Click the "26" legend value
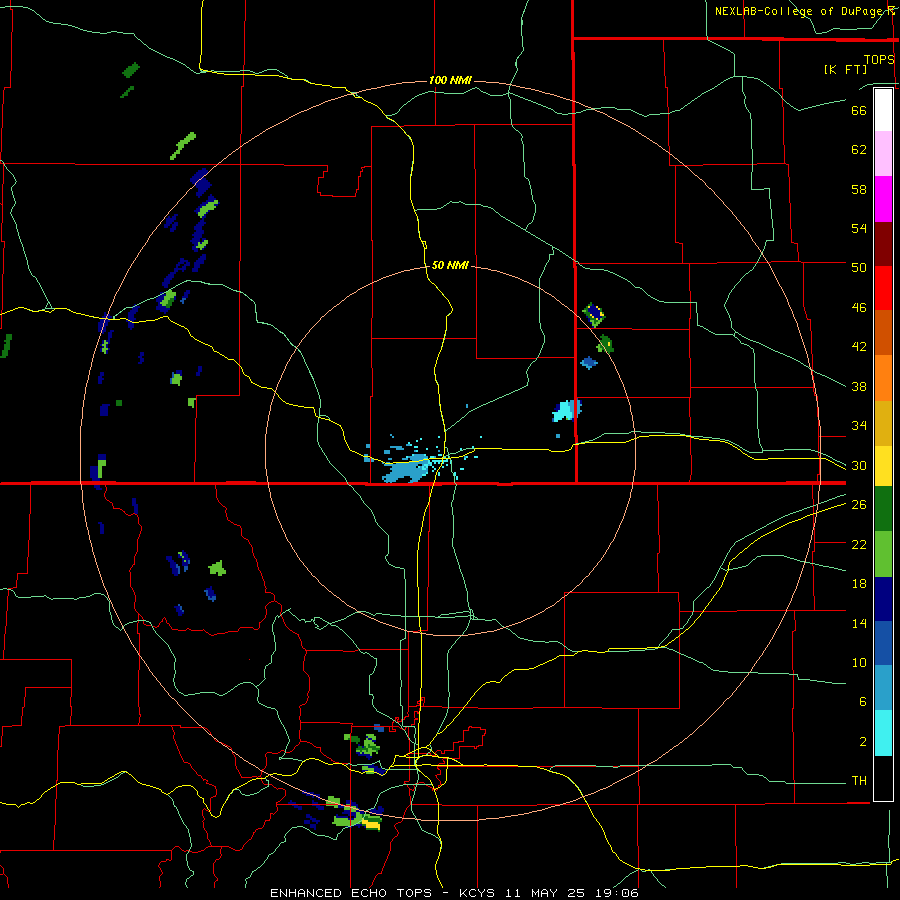 859,505
